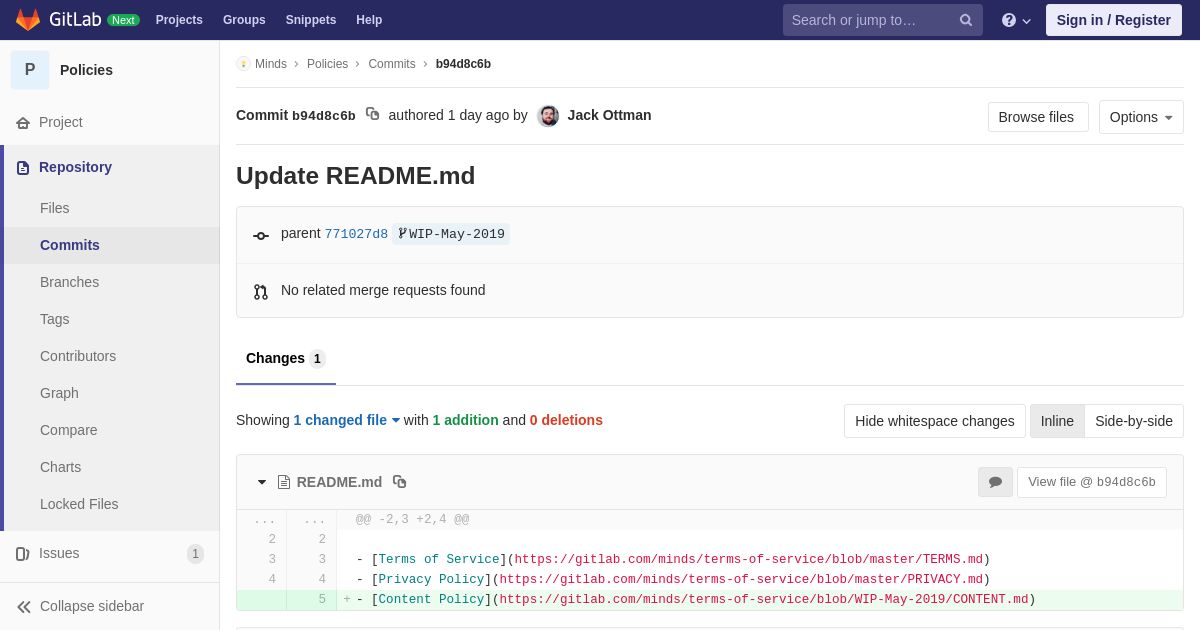Switch diff view to Inline
Image resolution: width=1200 pixels, height=630 pixels.
pos(1057,421)
